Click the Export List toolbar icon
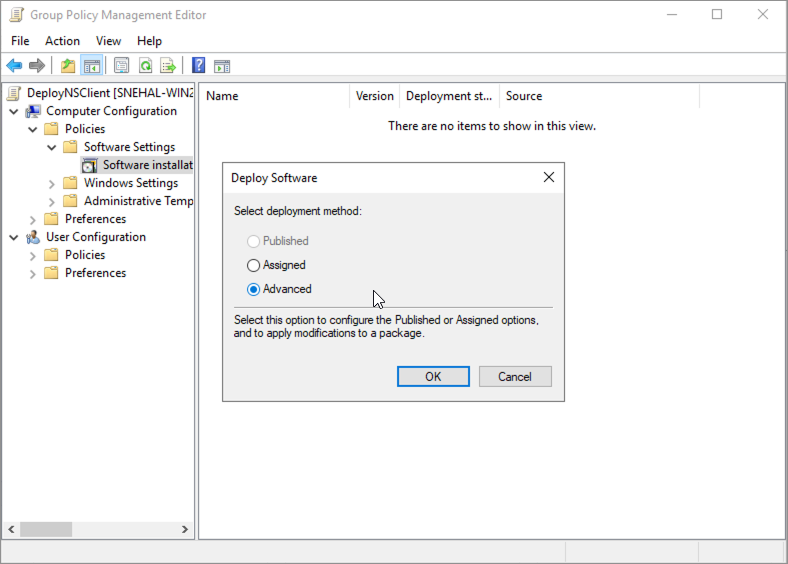Viewport: 788px width, 564px height. [x=168, y=66]
